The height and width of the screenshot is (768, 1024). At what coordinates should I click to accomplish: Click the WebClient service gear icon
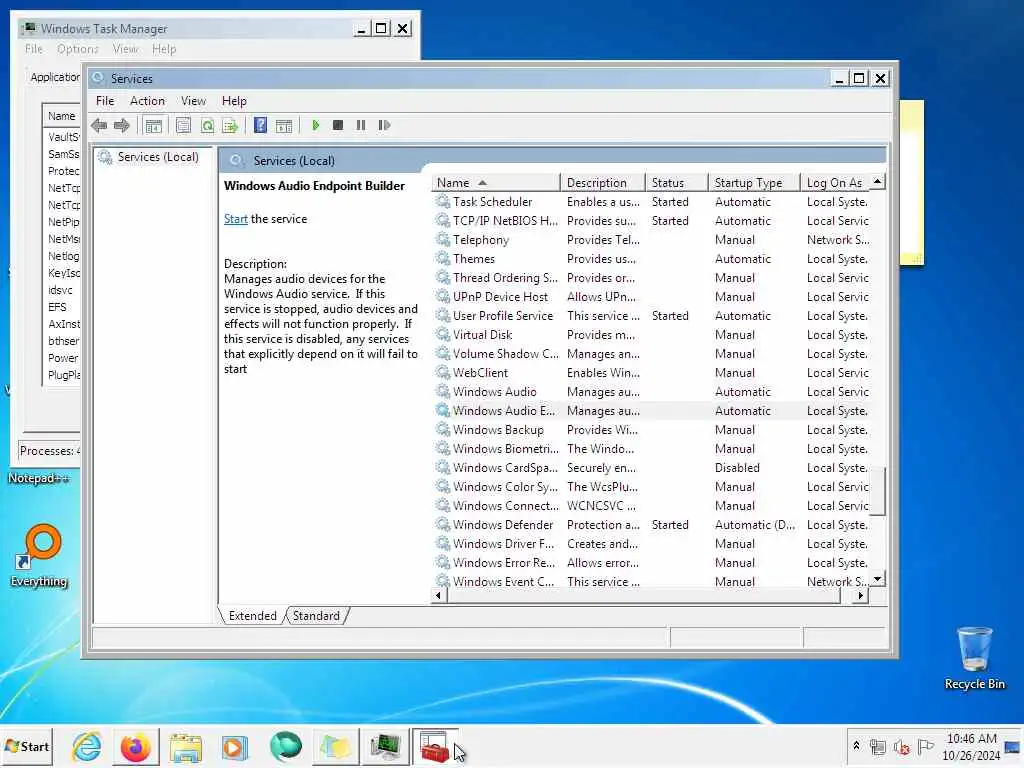click(x=443, y=373)
